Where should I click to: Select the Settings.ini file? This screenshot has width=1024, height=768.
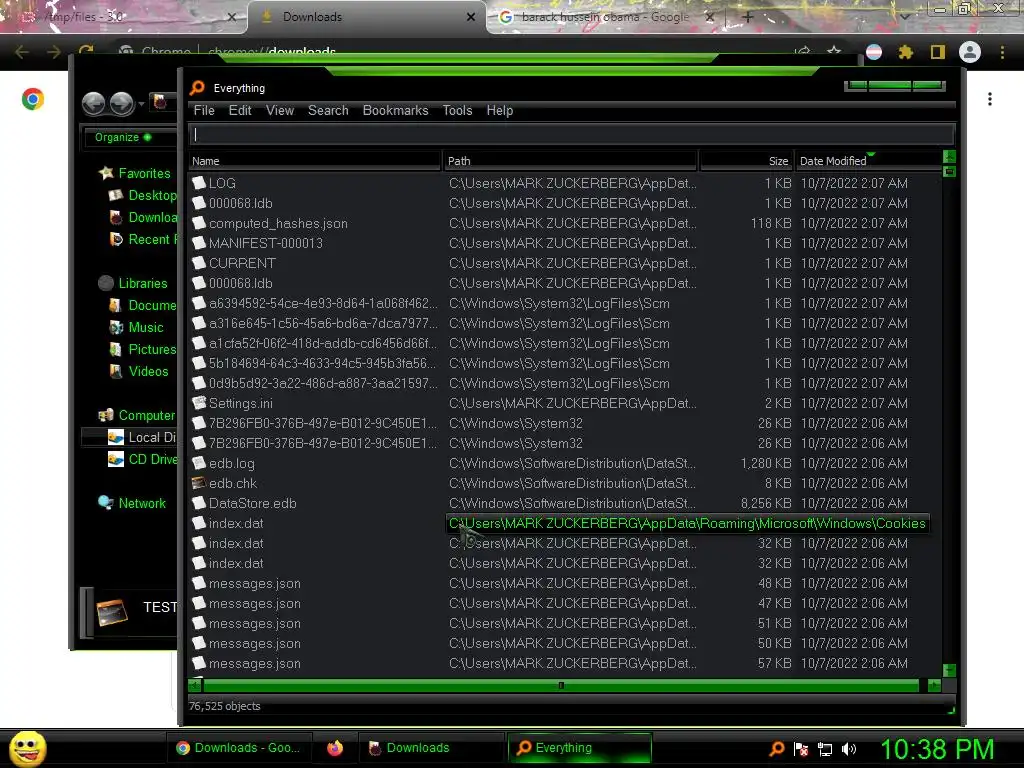(x=240, y=403)
